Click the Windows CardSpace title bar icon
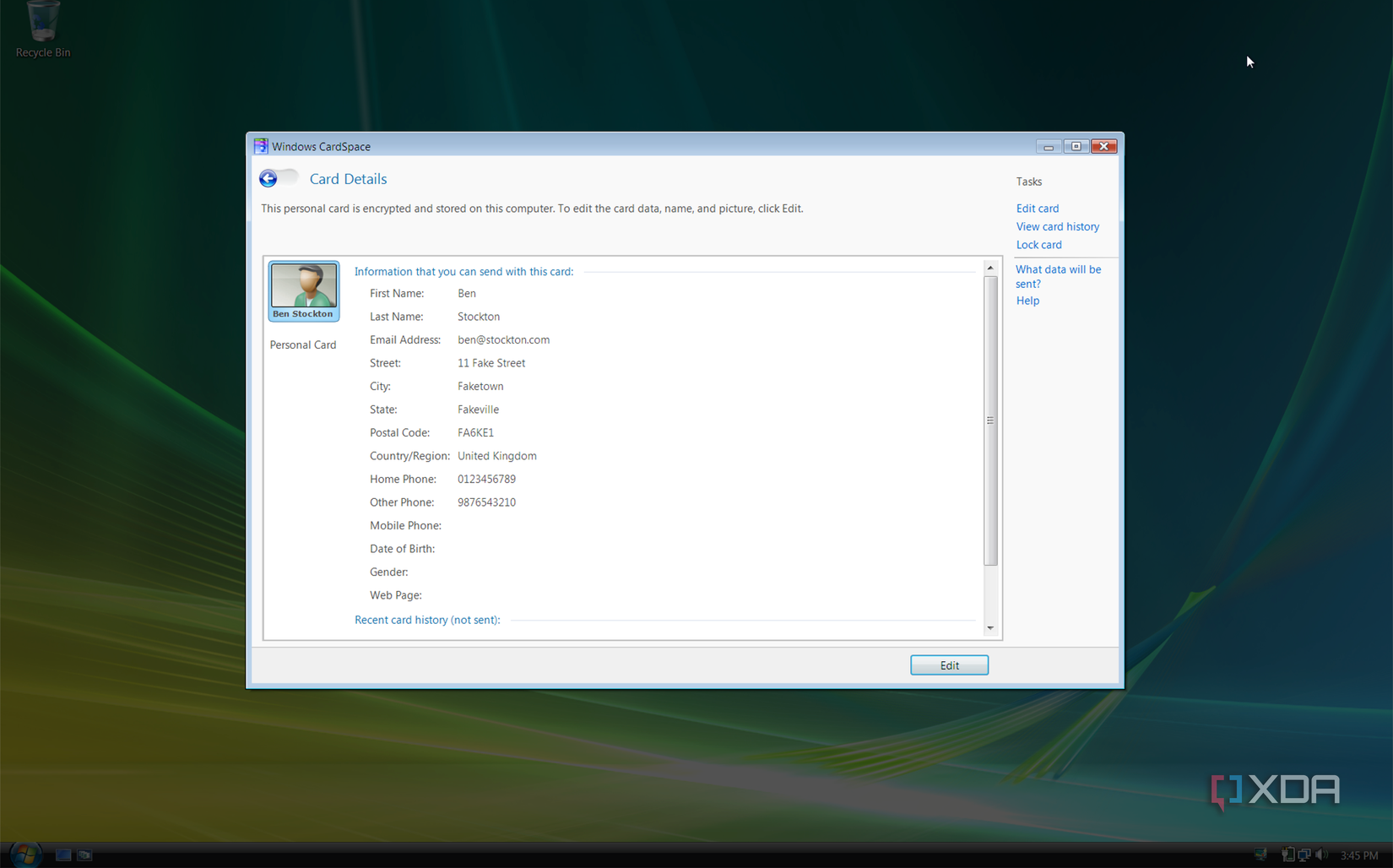Screen dimensions: 1393x868 click(260, 145)
